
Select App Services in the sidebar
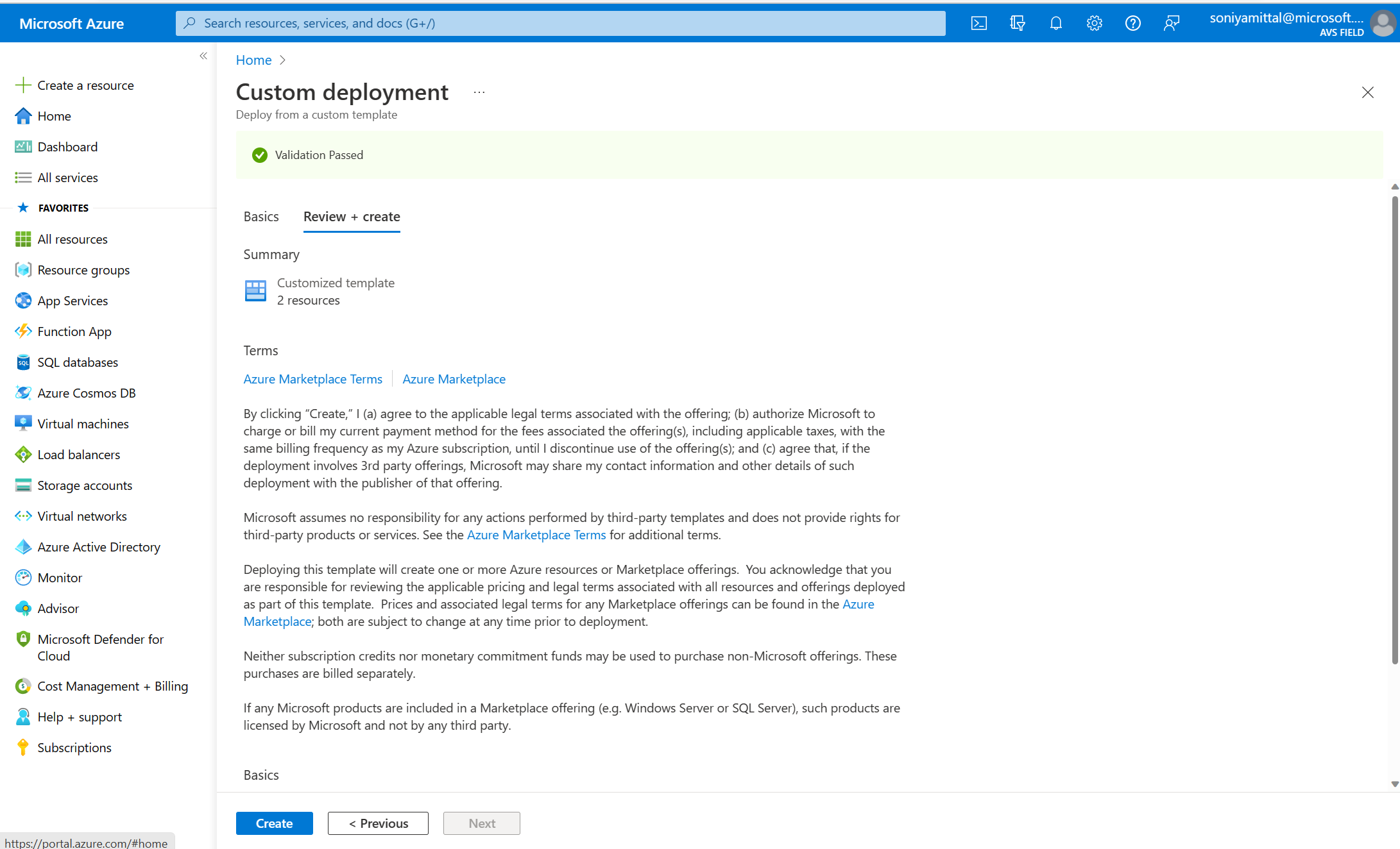click(x=73, y=300)
